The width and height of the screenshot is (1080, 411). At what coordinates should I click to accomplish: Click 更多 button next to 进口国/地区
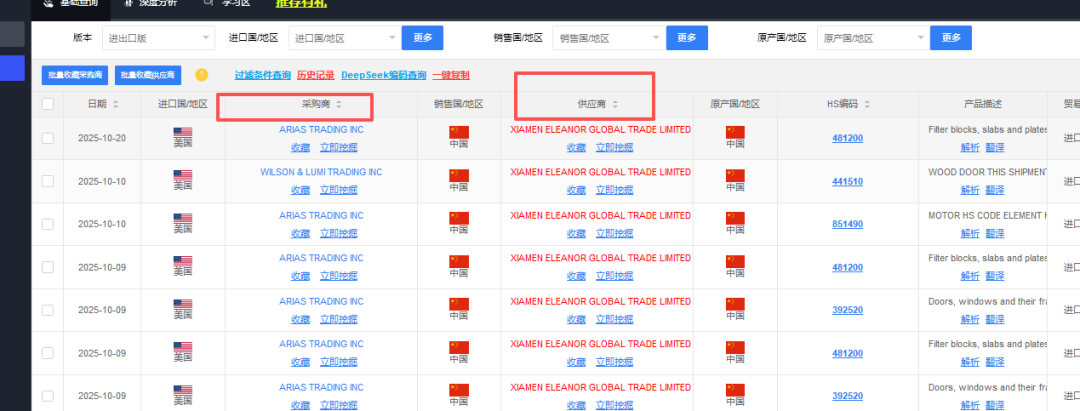pos(422,38)
